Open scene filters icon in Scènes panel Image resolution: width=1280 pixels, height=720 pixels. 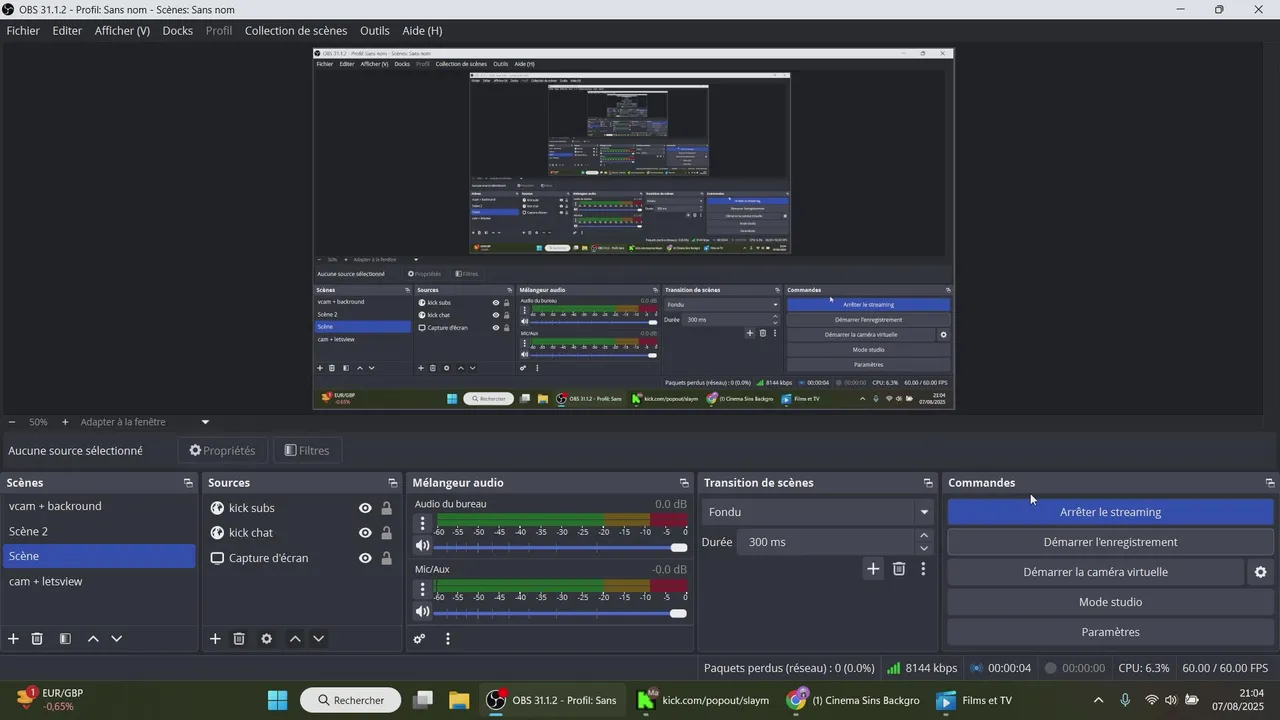[65, 639]
